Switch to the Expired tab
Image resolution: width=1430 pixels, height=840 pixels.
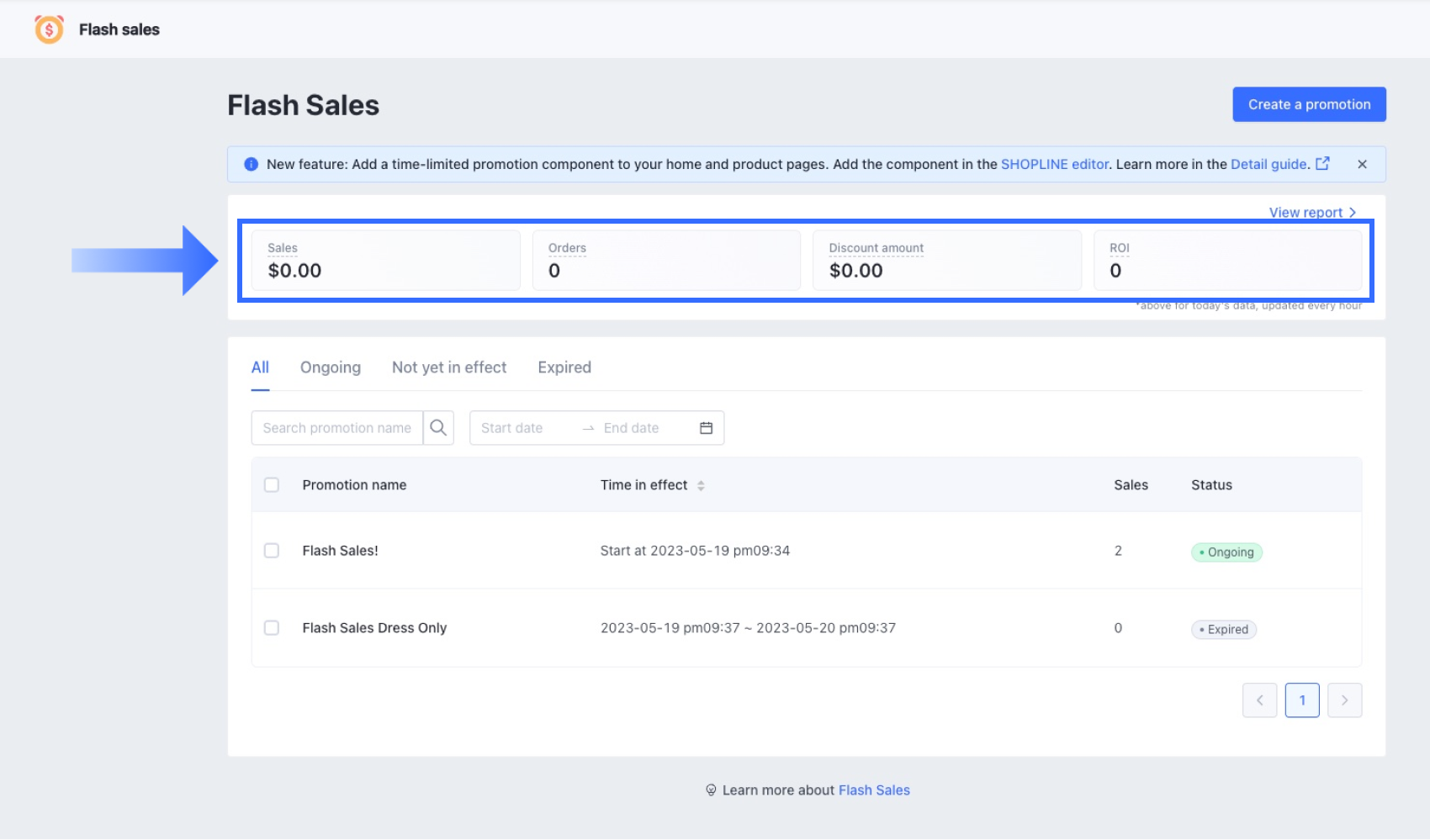pos(564,367)
